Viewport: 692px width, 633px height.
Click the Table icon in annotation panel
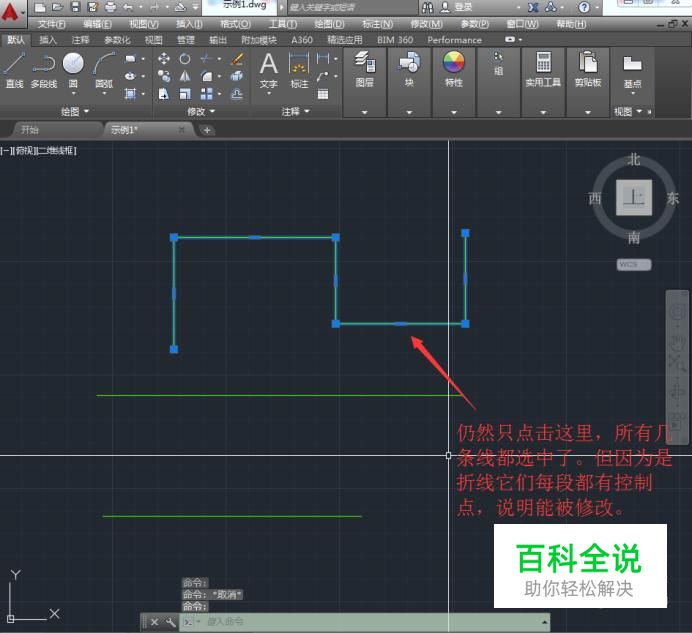coord(323,94)
